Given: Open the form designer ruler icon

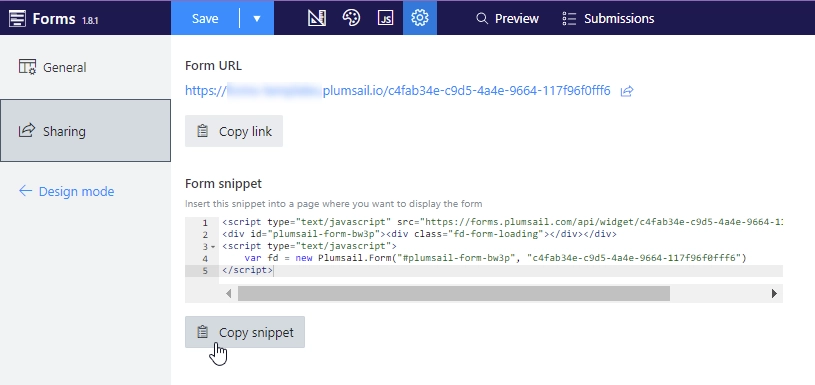Looking at the screenshot, I should pyautogui.click(x=317, y=18).
